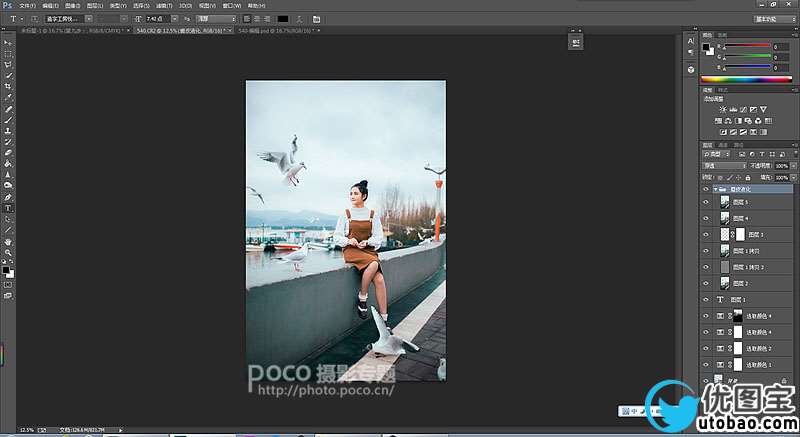The image size is (800, 437).
Task: Add a Hue/Saturation adjustment
Action: [718, 121]
